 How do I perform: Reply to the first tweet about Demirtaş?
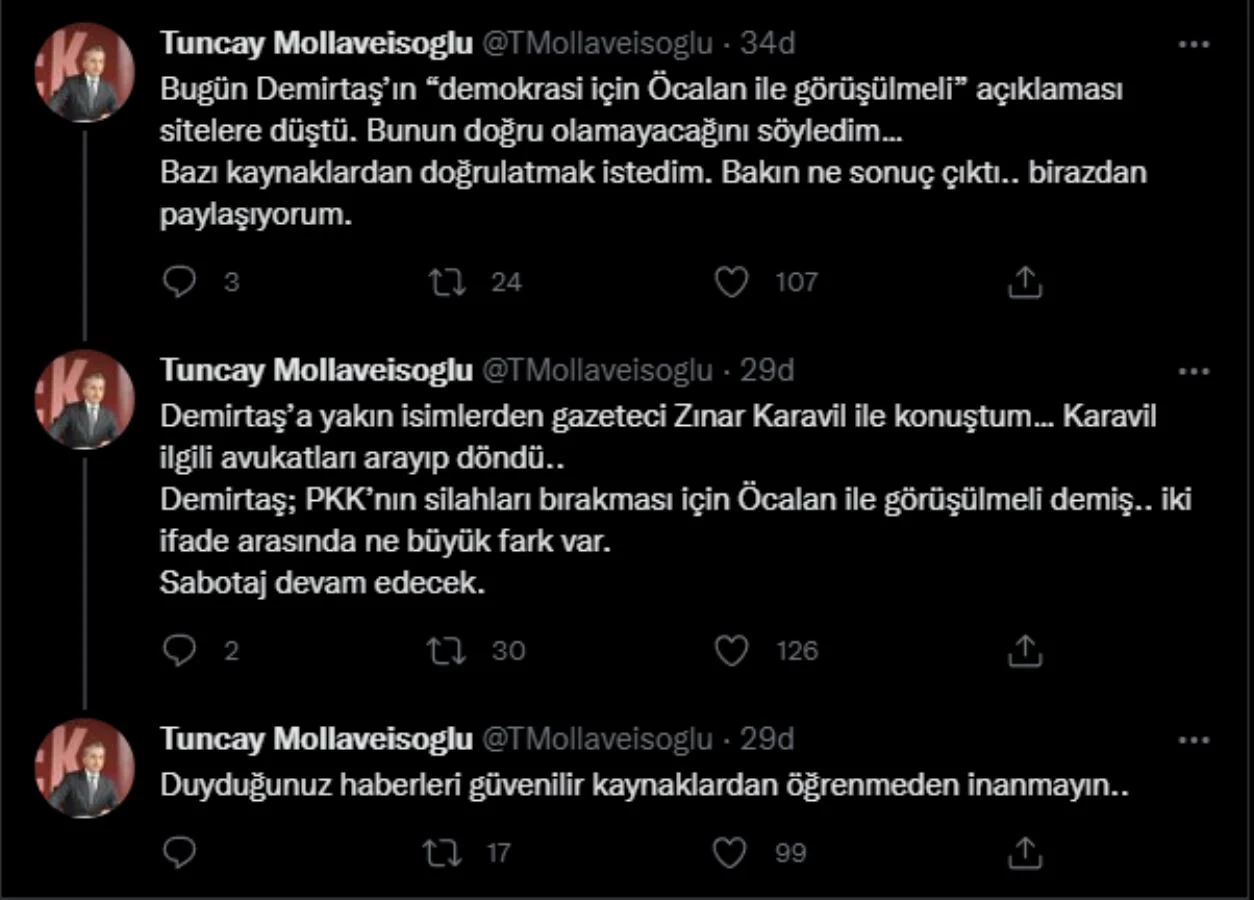180,283
